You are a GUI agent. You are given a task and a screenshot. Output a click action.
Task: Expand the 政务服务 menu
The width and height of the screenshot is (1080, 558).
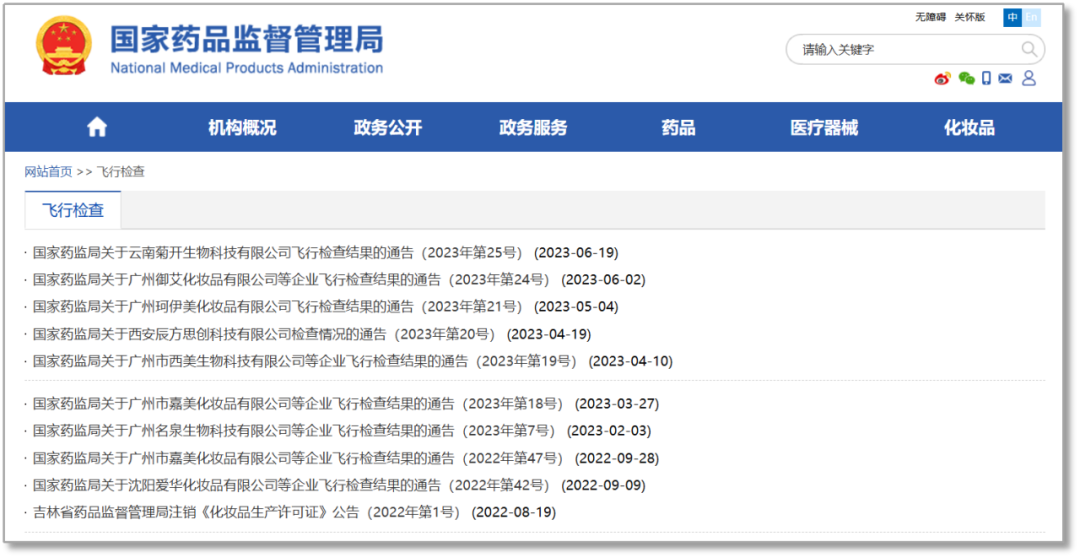coord(533,127)
